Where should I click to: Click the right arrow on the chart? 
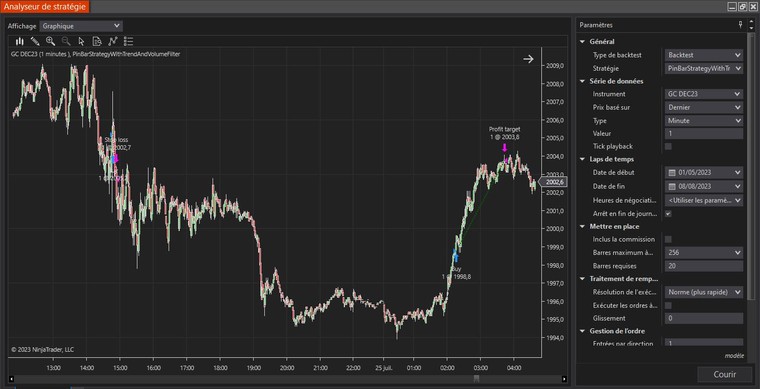[528, 59]
